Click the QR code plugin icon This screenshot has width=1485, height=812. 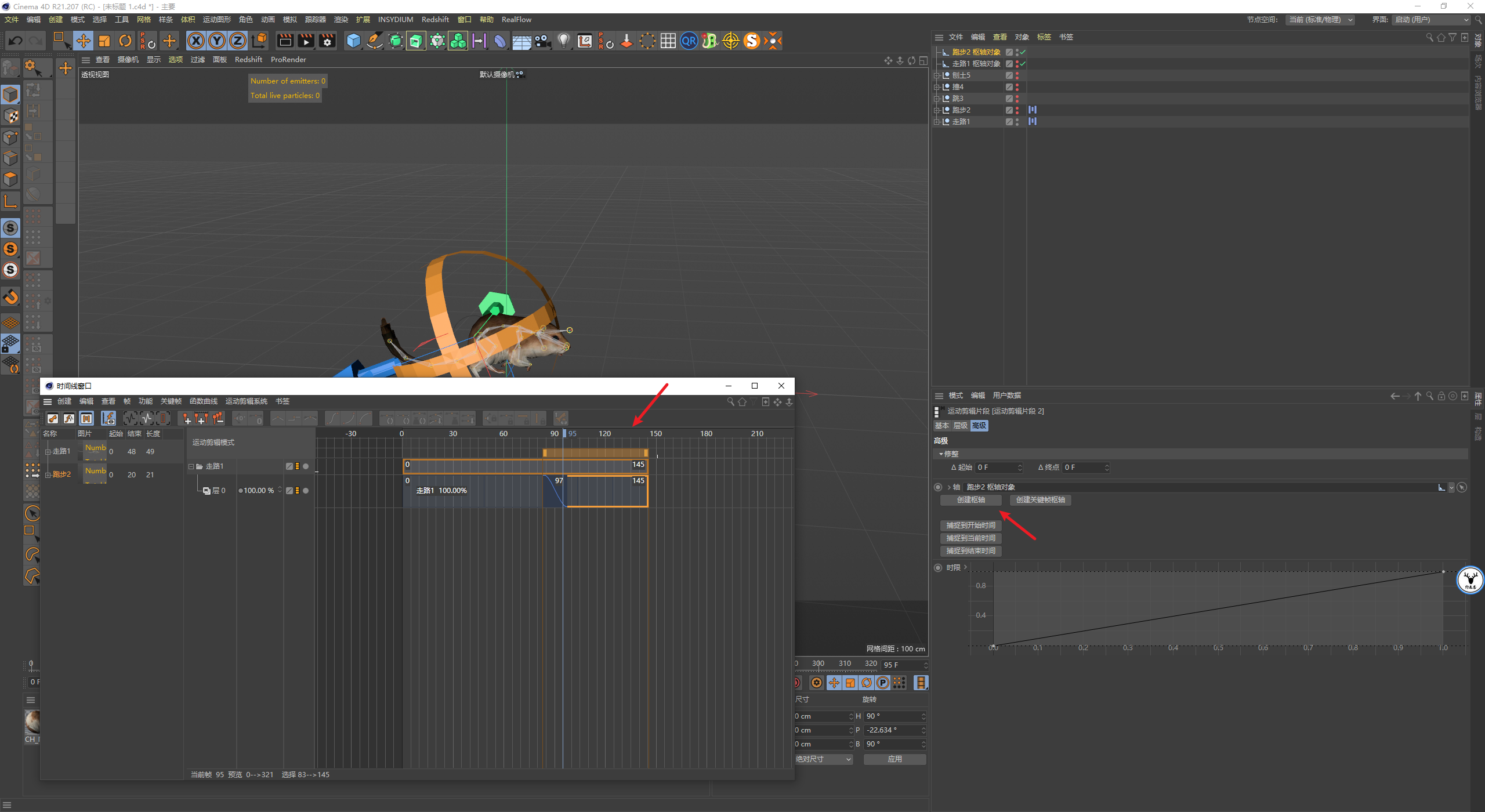point(689,41)
